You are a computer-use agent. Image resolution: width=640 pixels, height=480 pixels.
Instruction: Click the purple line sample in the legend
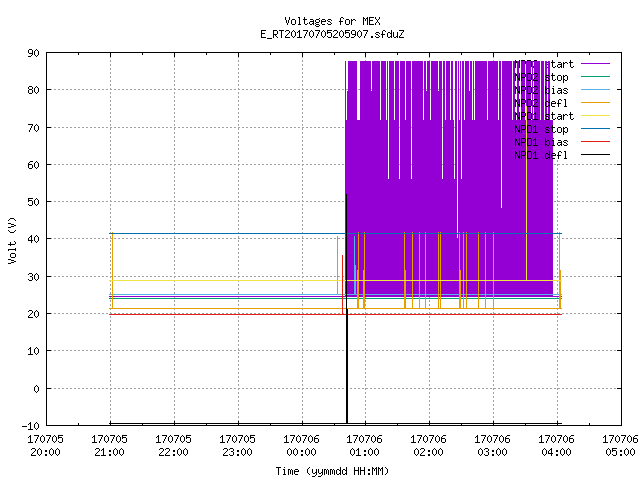[x=595, y=64]
